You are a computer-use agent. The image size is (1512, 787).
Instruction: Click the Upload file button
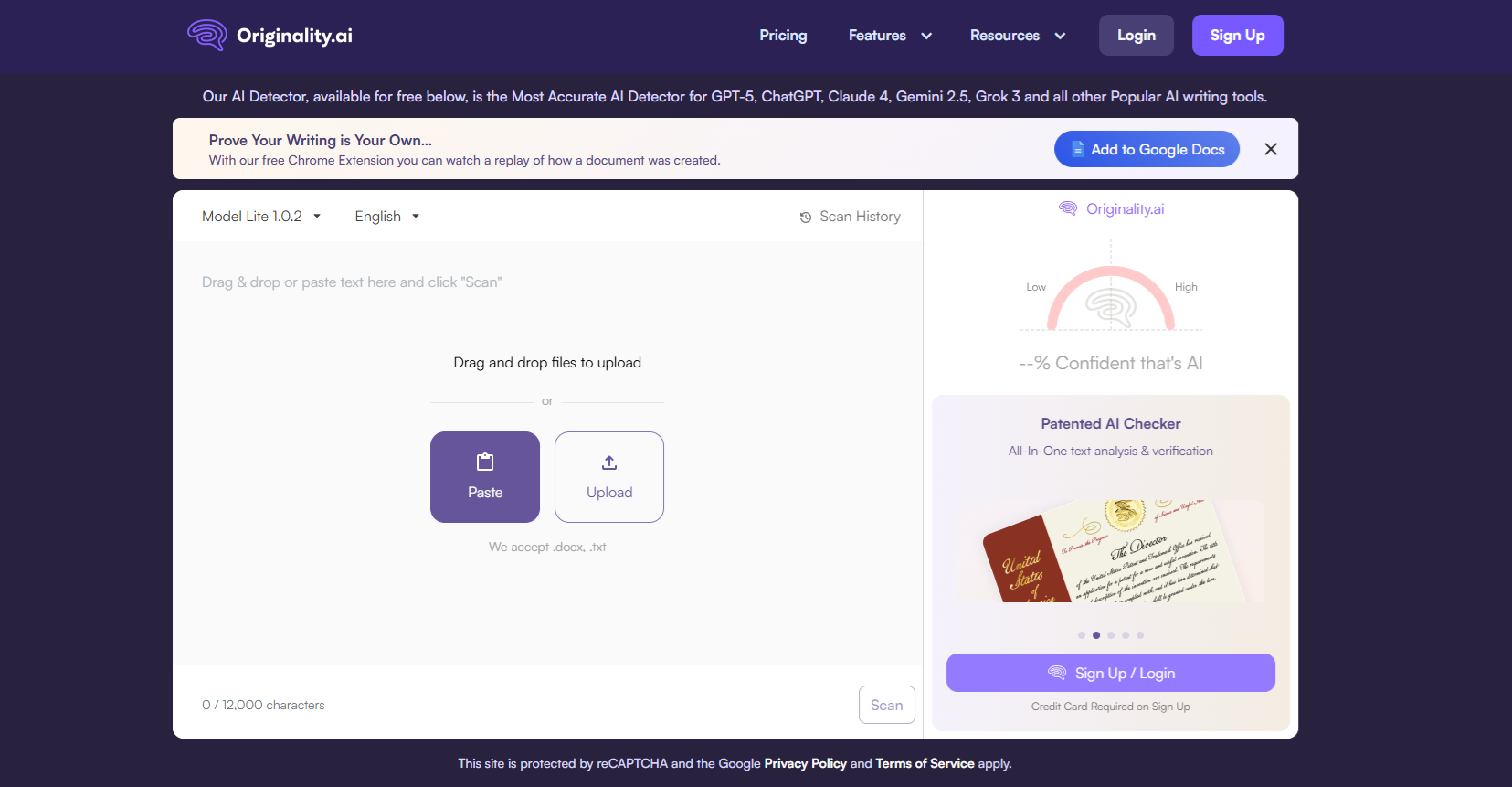pyautogui.click(x=609, y=477)
